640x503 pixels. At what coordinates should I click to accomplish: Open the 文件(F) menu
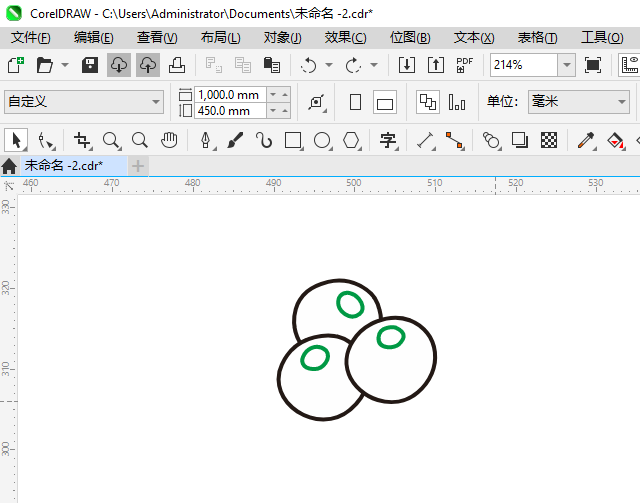pos(30,37)
